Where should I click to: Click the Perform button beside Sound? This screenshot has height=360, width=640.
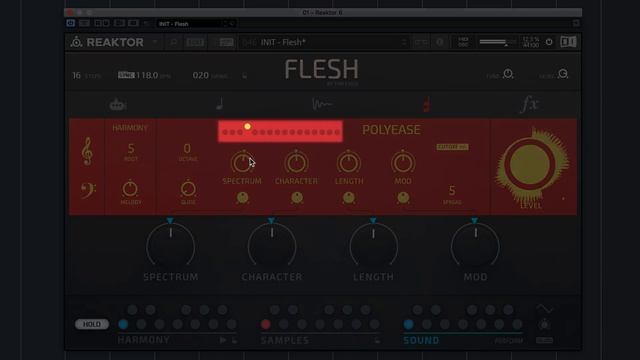(509, 340)
